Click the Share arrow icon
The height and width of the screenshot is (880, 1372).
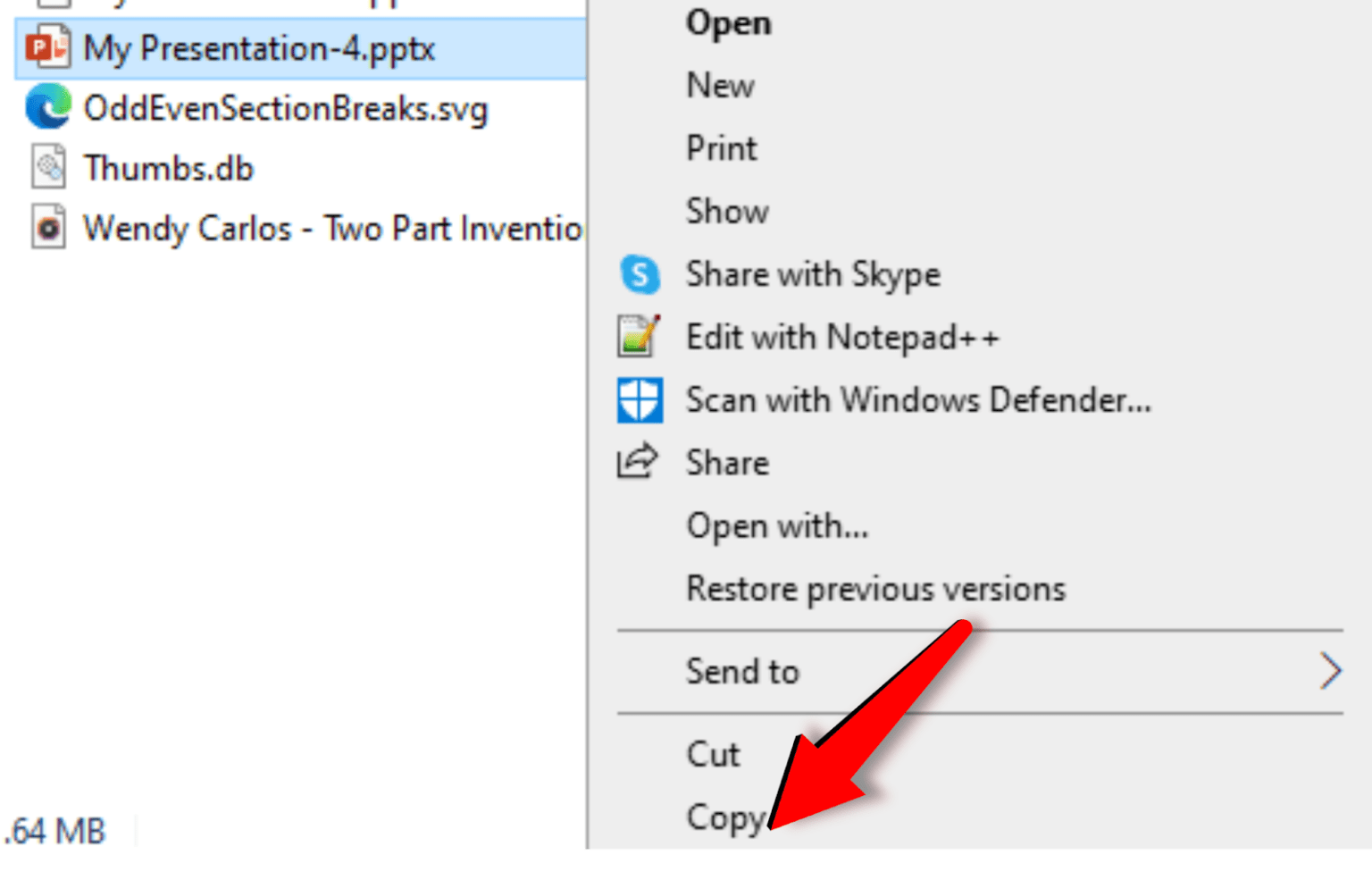click(638, 462)
